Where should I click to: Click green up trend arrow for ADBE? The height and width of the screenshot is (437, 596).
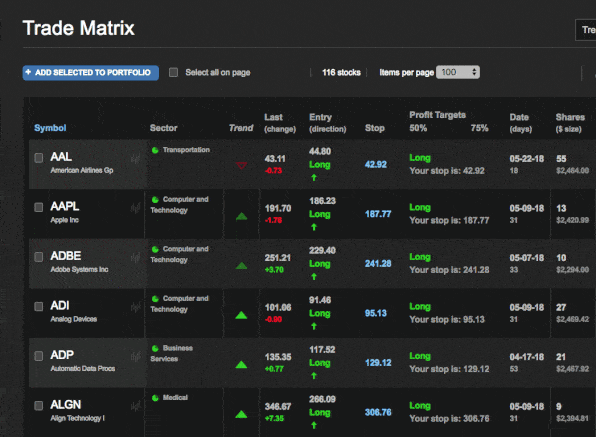click(241, 266)
